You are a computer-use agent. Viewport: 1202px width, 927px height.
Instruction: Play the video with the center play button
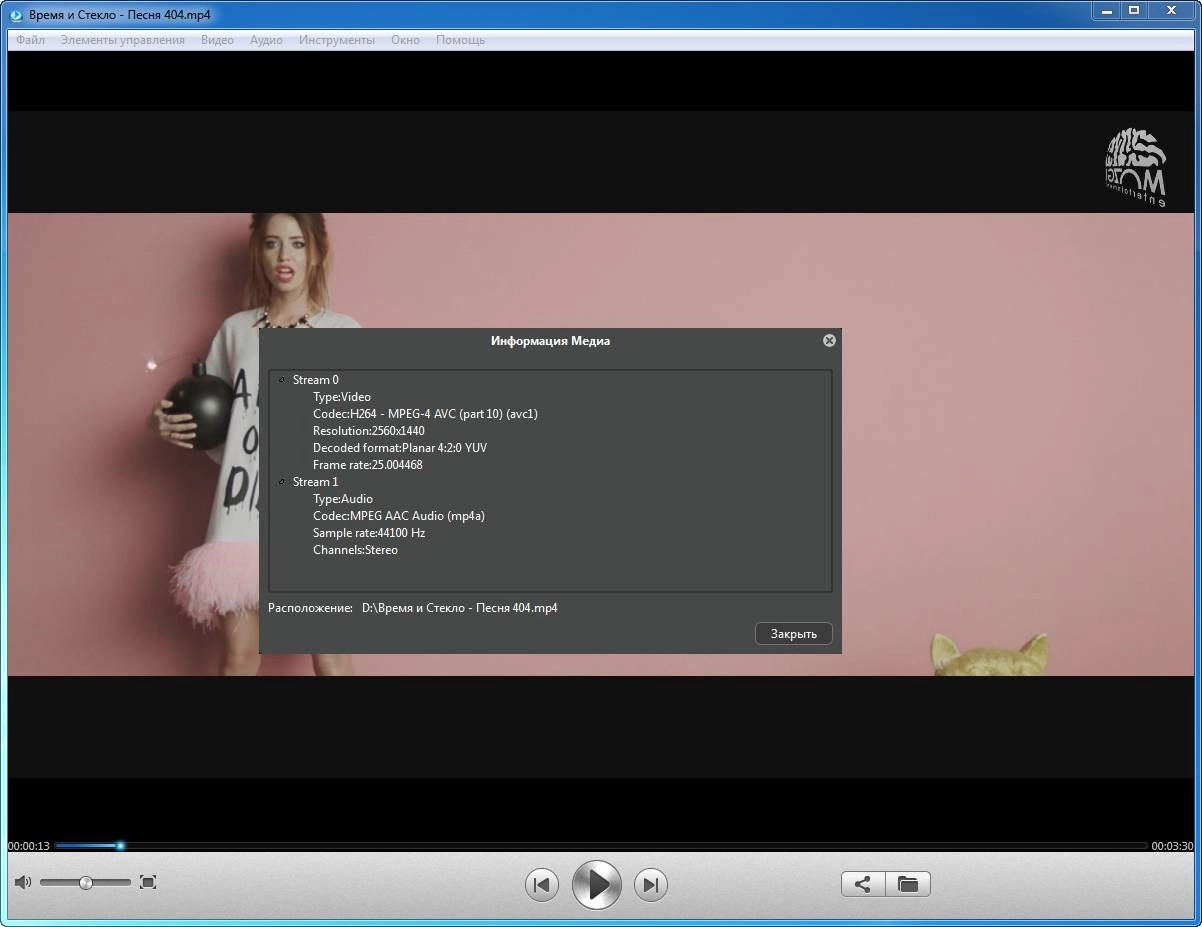[x=597, y=884]
